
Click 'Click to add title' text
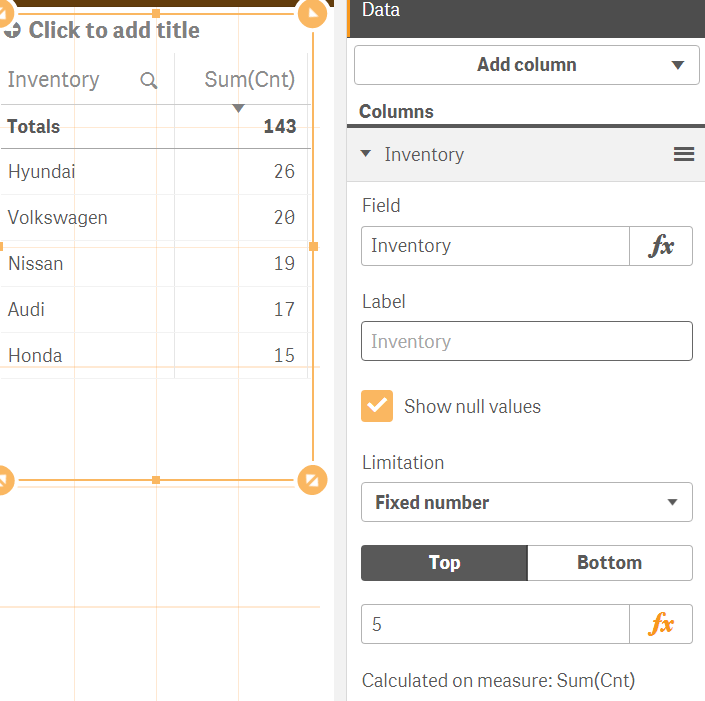tap(114, 31)
